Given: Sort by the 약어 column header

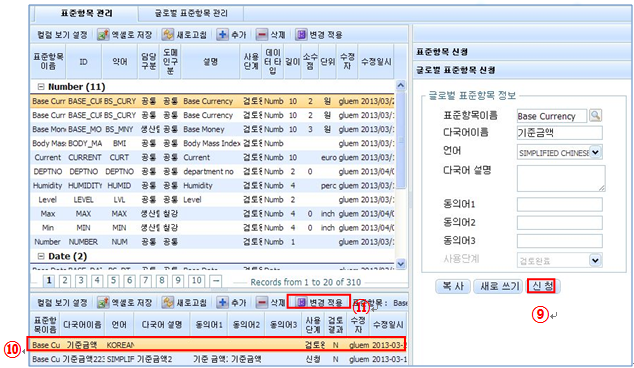Looking at the screenshot, I should (x=120, y=61).
